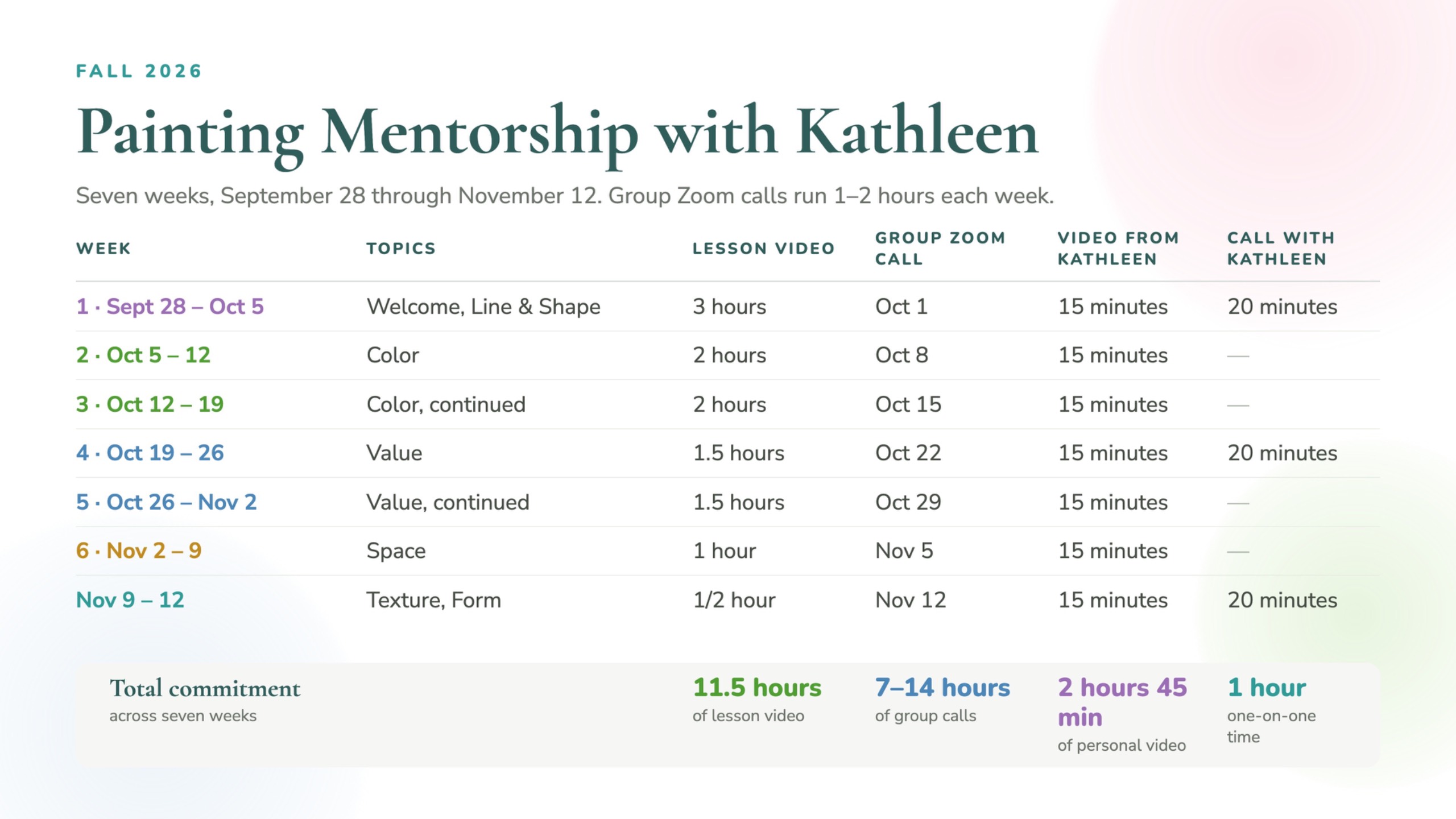1456x819 pixels.
Task: Click the LESSON VIDEO column header
Action: (x=763, y=249)
